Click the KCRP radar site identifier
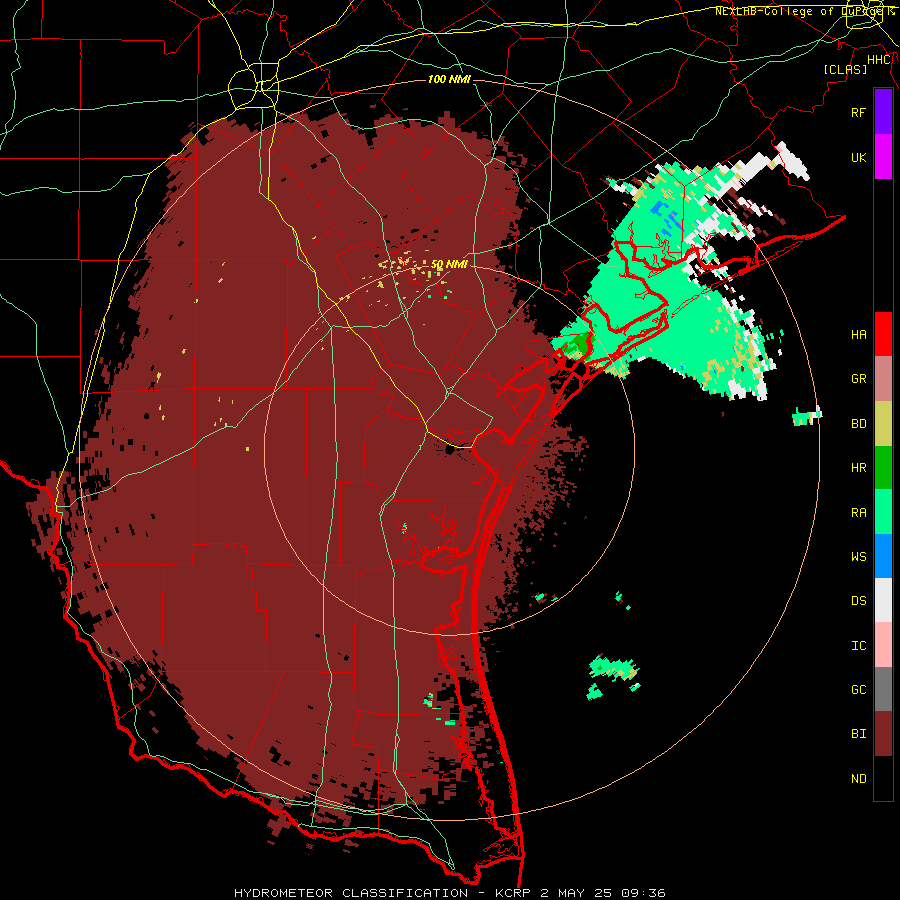900x900 pixels. (511, 893)
